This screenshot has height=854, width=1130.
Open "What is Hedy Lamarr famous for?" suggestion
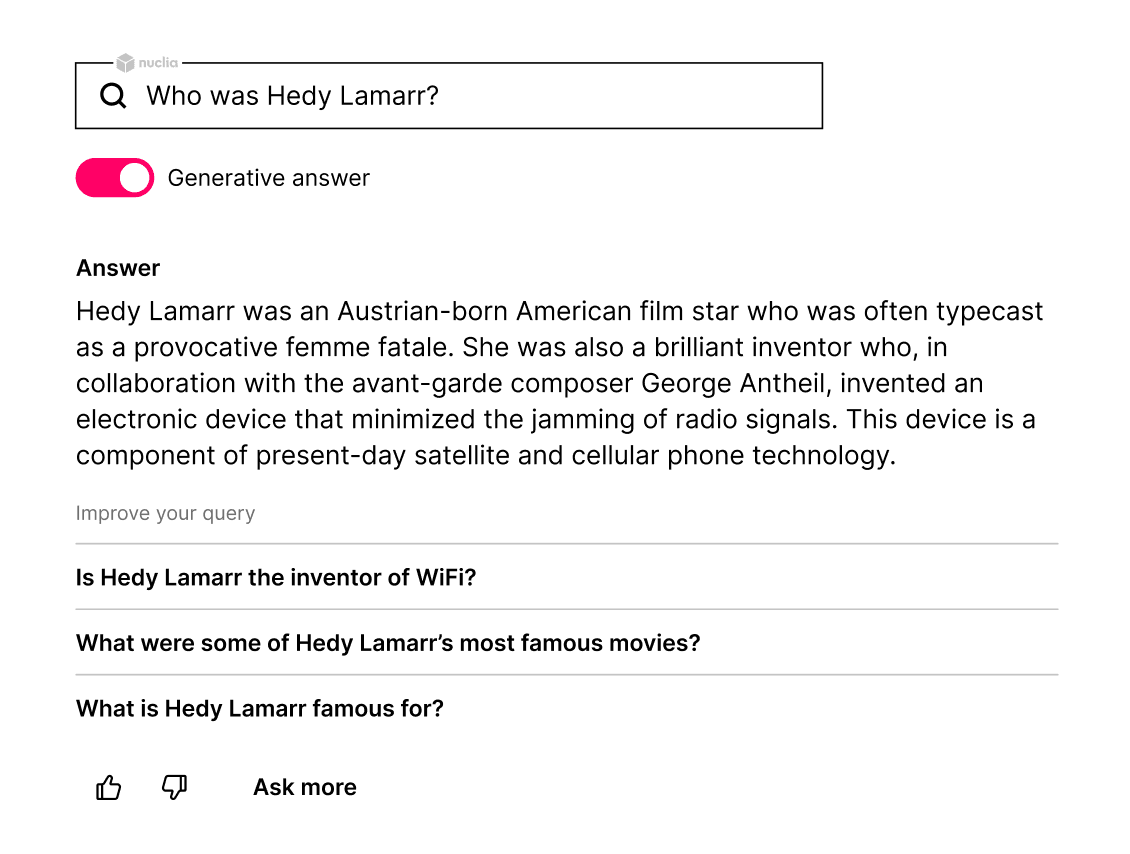pos(260,709)
